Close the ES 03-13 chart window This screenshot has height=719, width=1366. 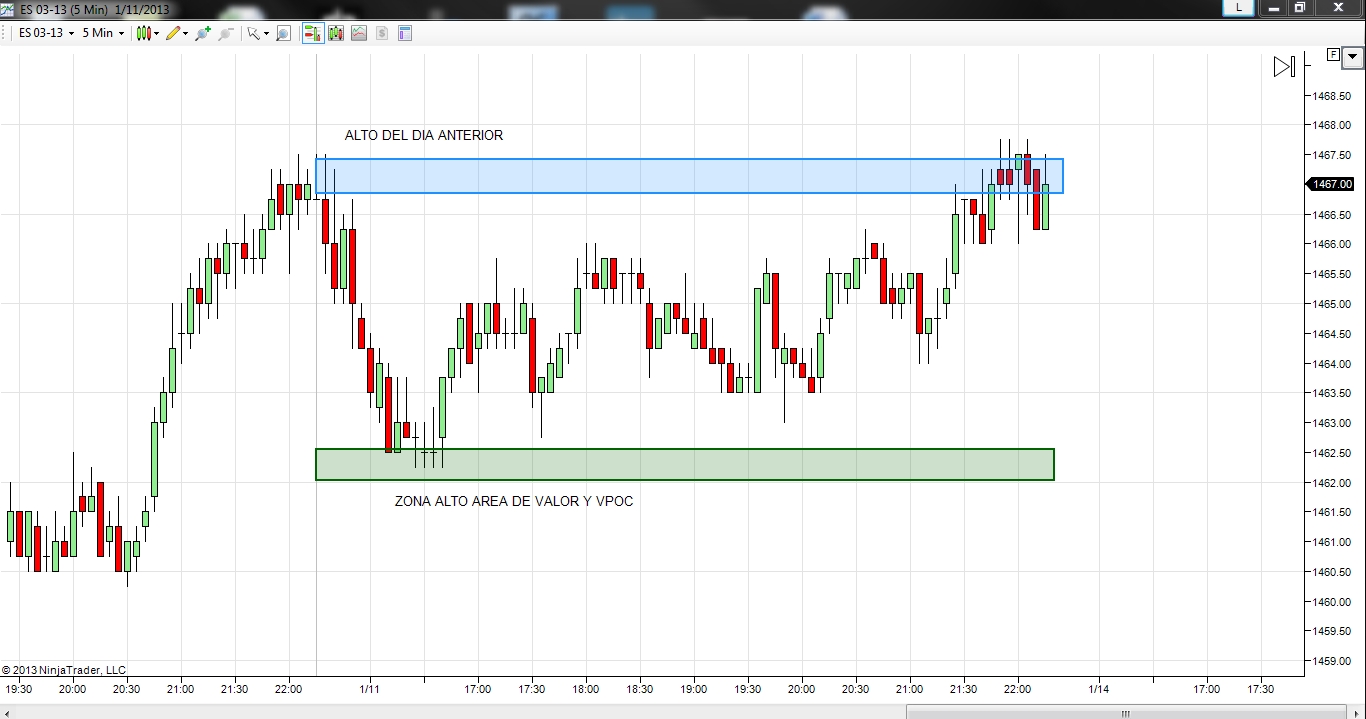1338,7
